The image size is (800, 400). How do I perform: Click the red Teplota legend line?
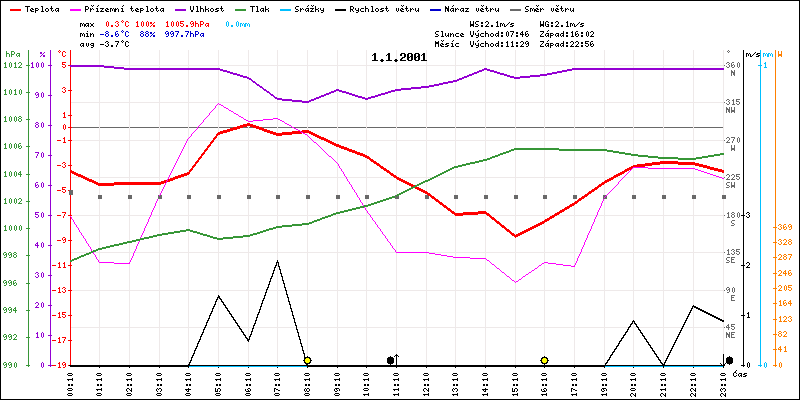[x=14, y=7]
